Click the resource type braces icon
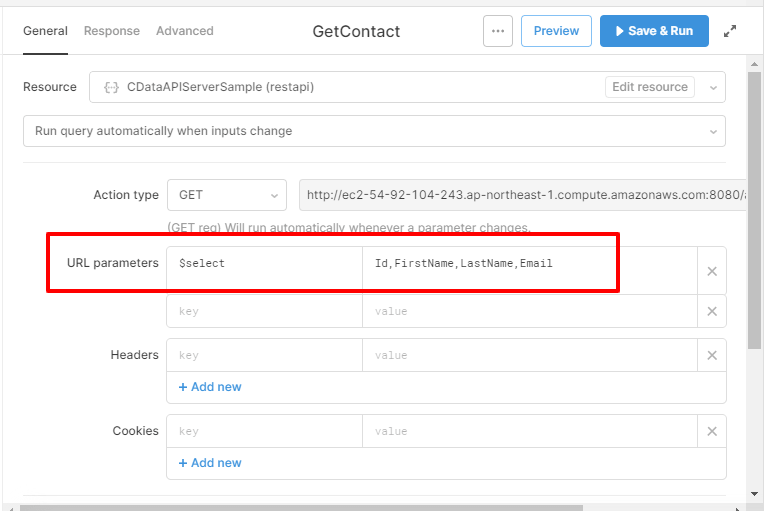Image resolution: width=766 pixels, height=511 pixels. point(111,87)
